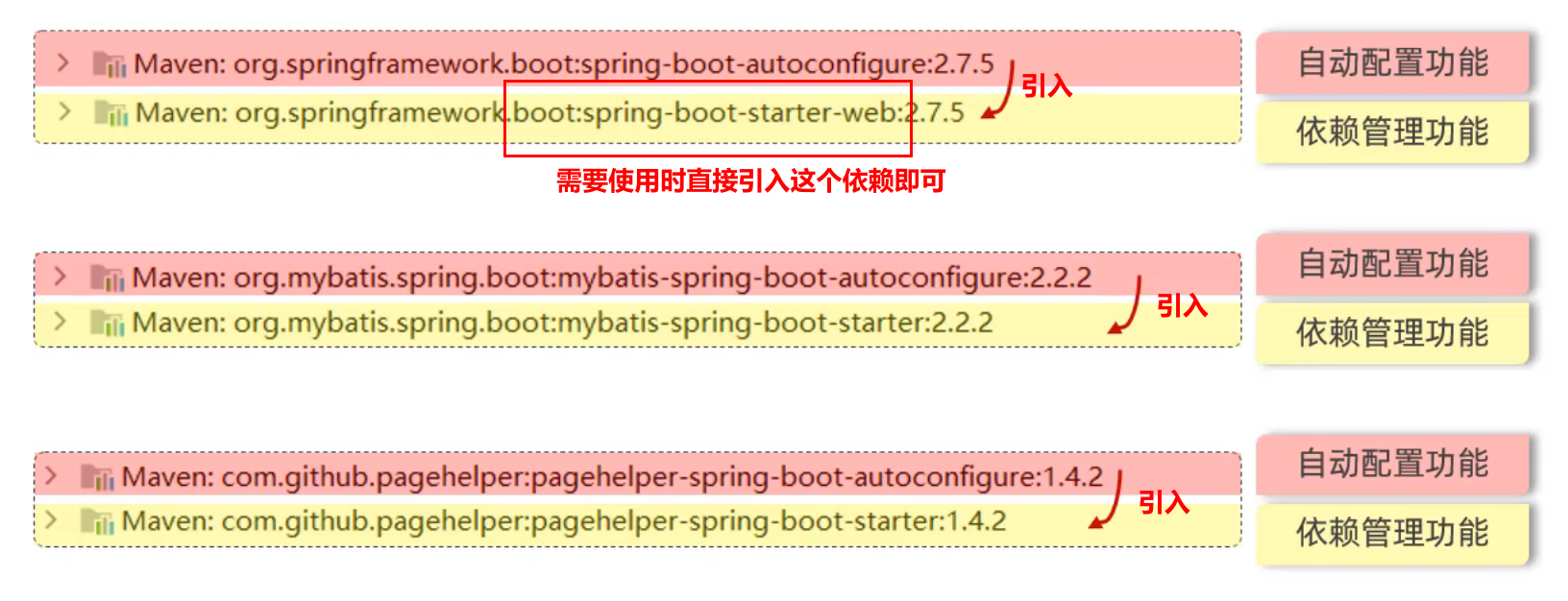Click library icon of mybatis-spring-boot-starter:2.2.2
This screenshot has height=601, width=1568.
108,323
